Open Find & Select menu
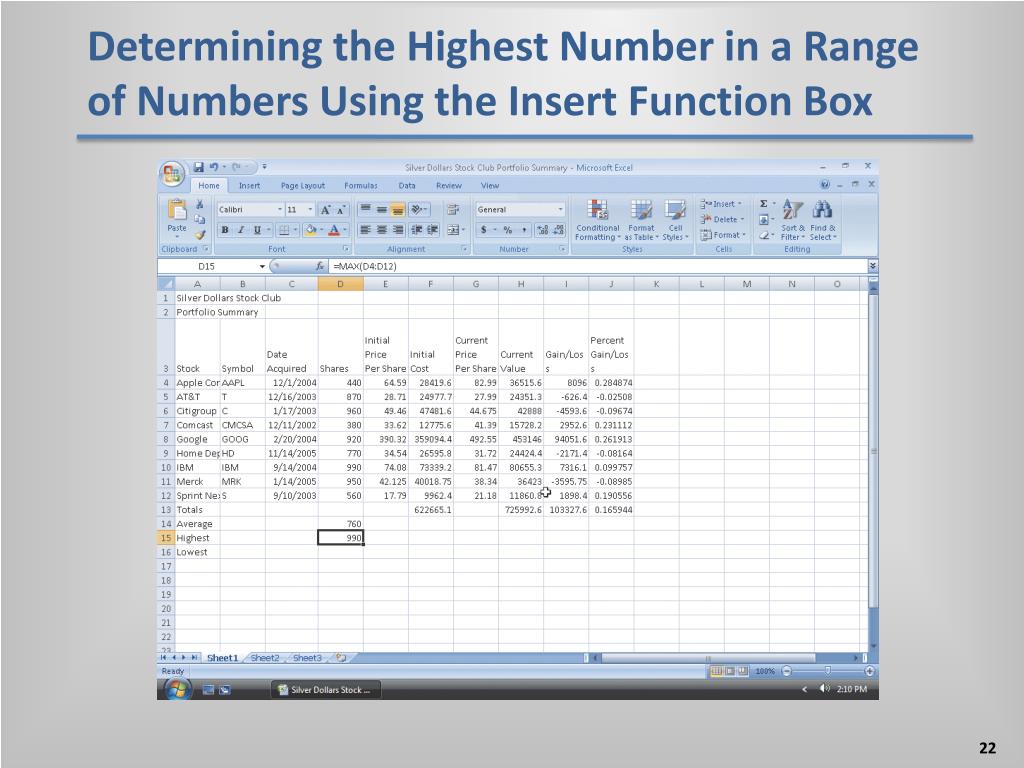The image size is (1024, 768). (823, 219)
